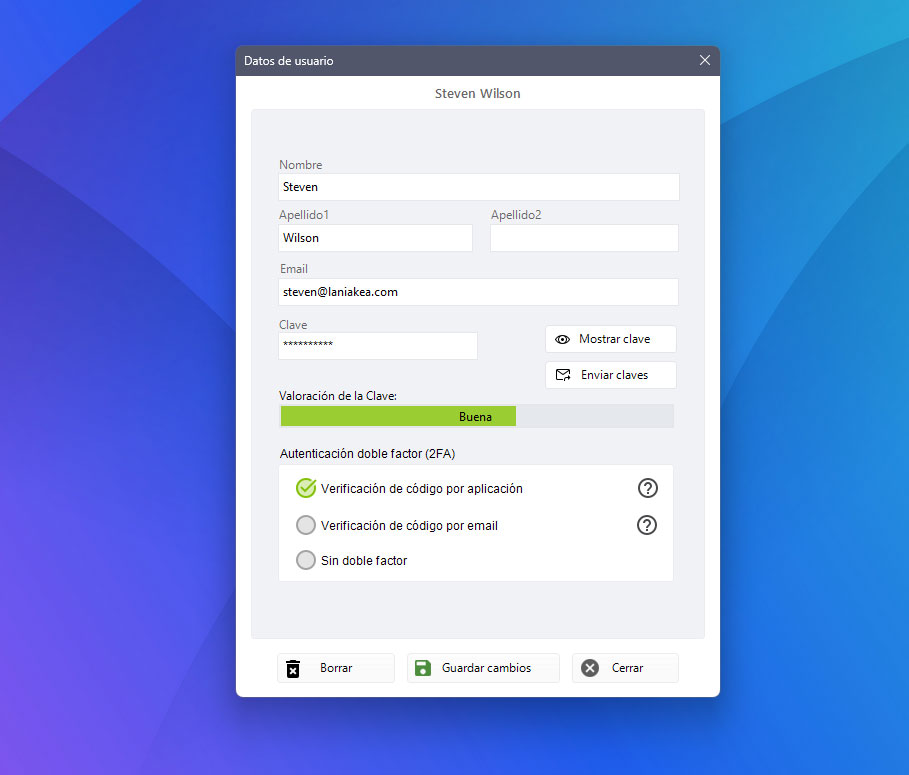Screen dimensions: 909x775
Task: Open help for verification by application
Action: [x=648, y=488]
